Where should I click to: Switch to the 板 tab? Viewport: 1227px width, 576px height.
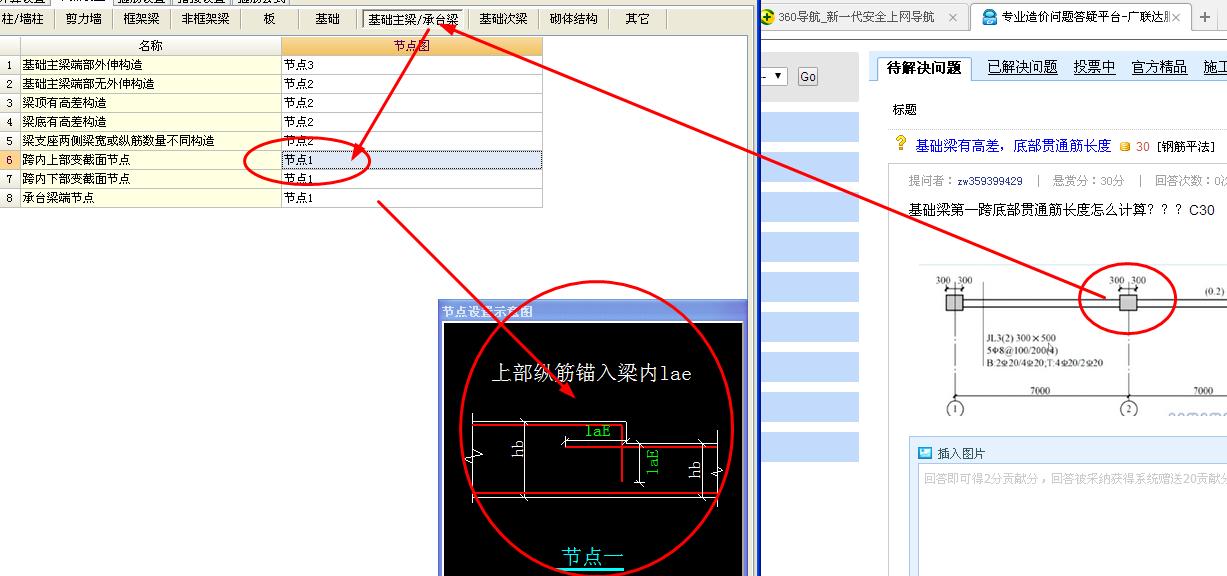(x=269, y=18)
